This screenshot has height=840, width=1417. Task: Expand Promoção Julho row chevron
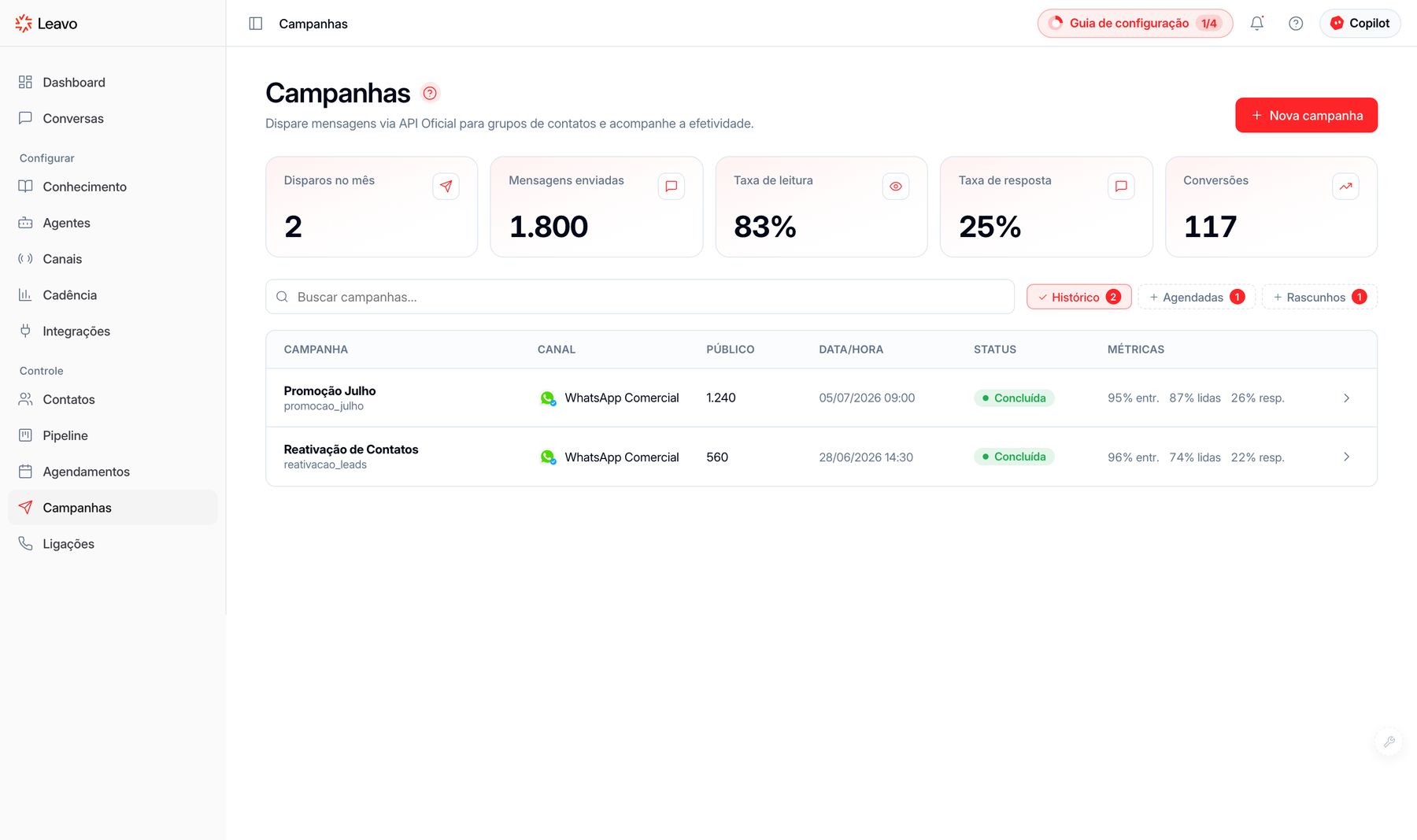coord(1347,398)
